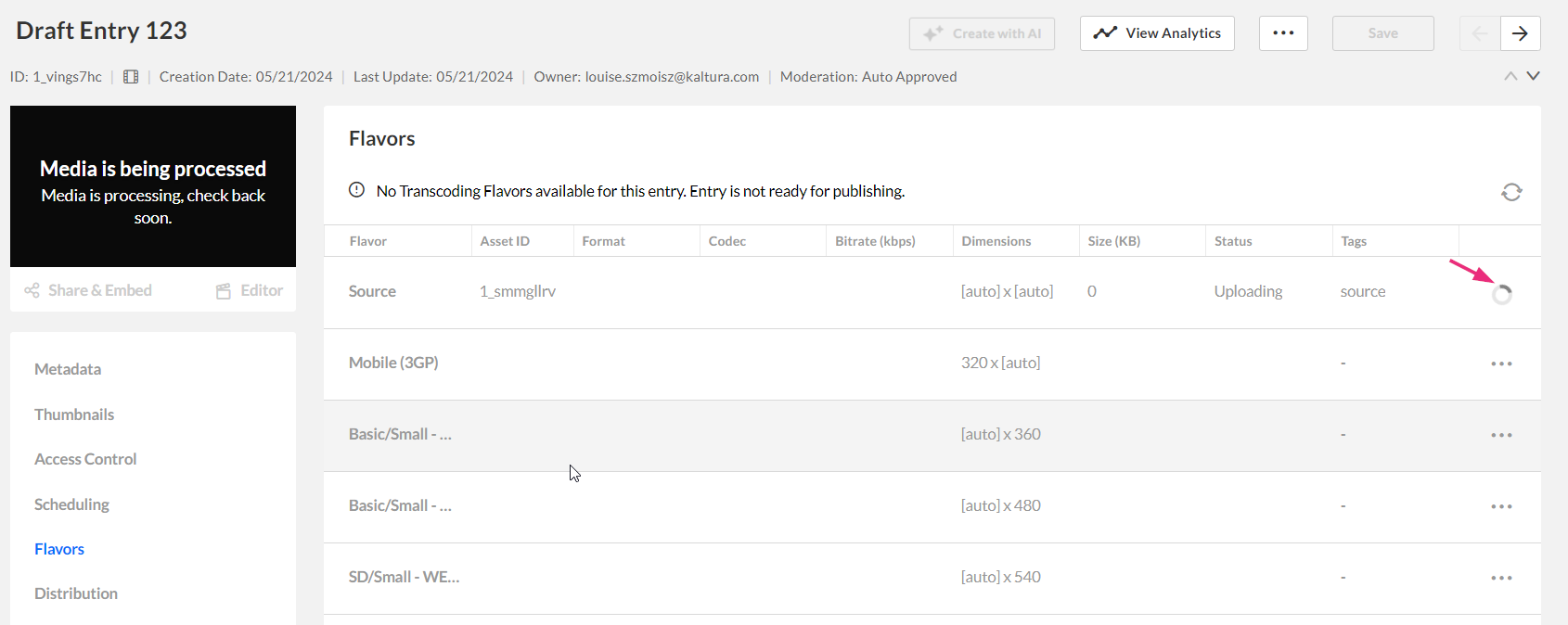Collapse details with the up chevron
The width and height of the screenshot is (1568, 625).
click(1510, 76)
